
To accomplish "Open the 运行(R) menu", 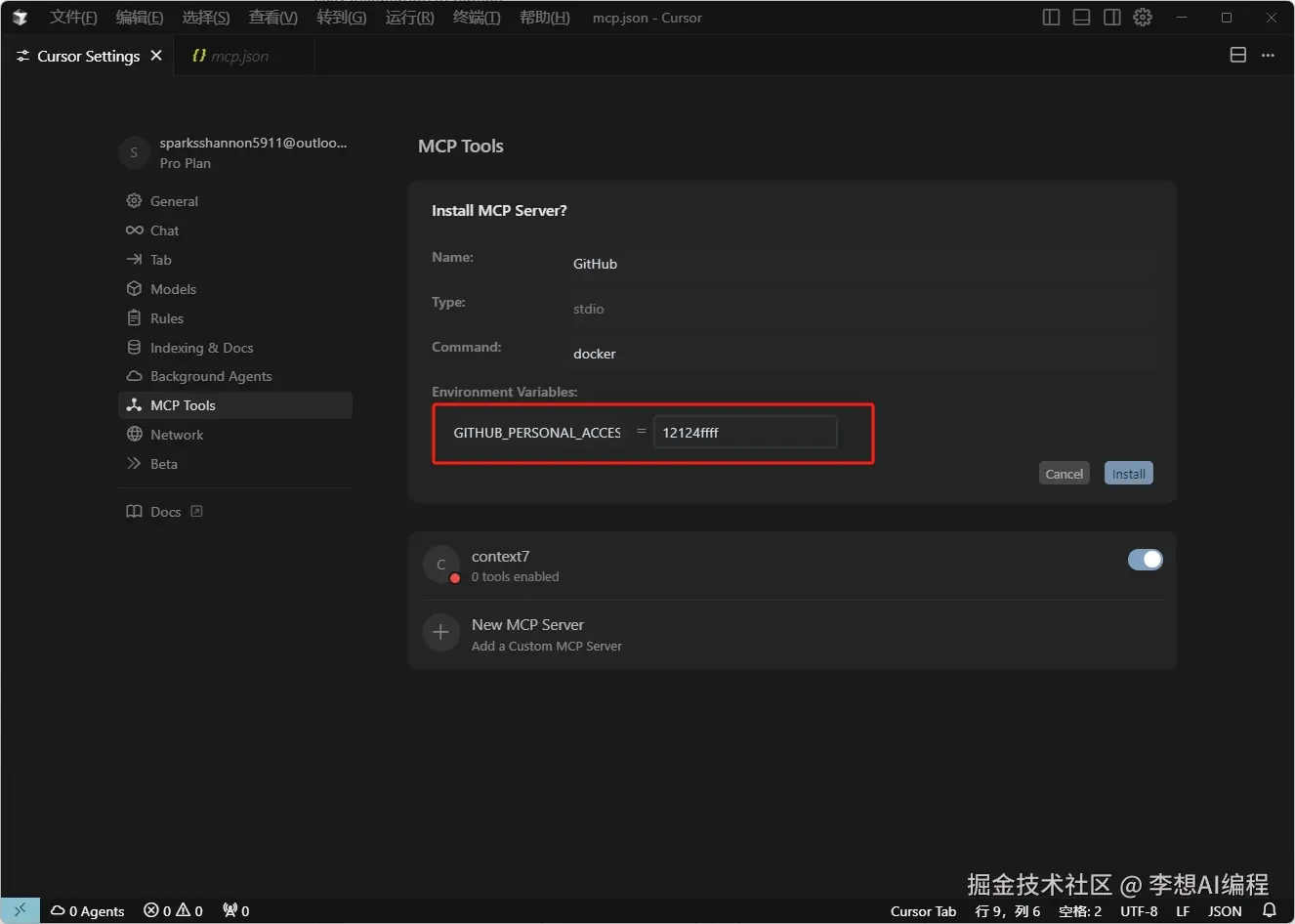I will click(x=410, y=18).
